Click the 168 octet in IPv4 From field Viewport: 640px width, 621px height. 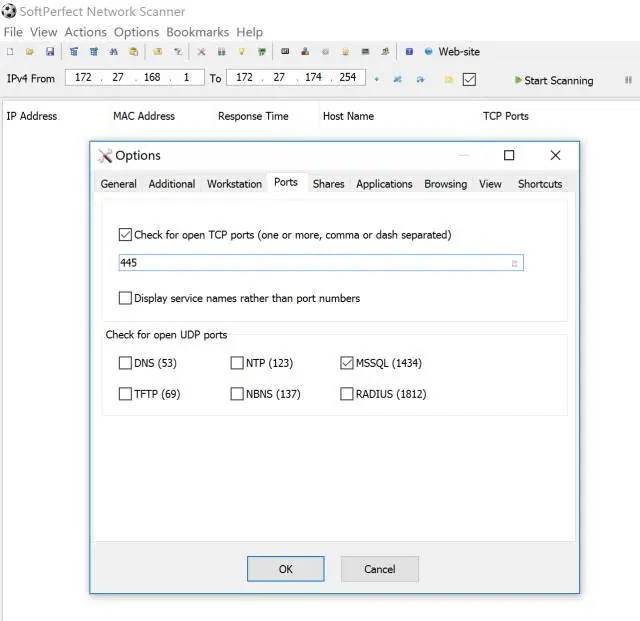[x=152, y=77]
